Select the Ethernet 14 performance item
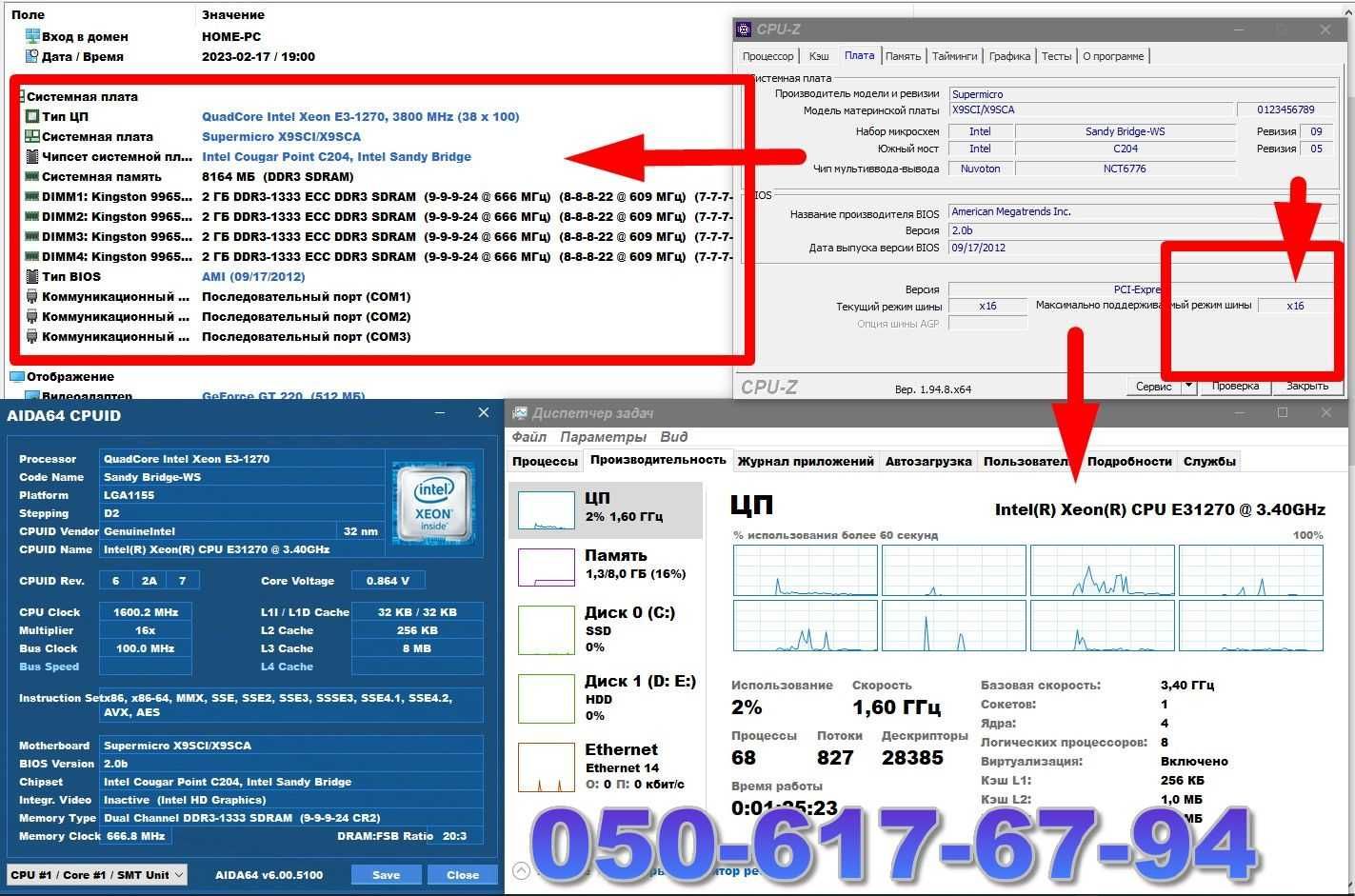Image resolution: width=1355 pixels, height=896 pixels. point(607,767)
